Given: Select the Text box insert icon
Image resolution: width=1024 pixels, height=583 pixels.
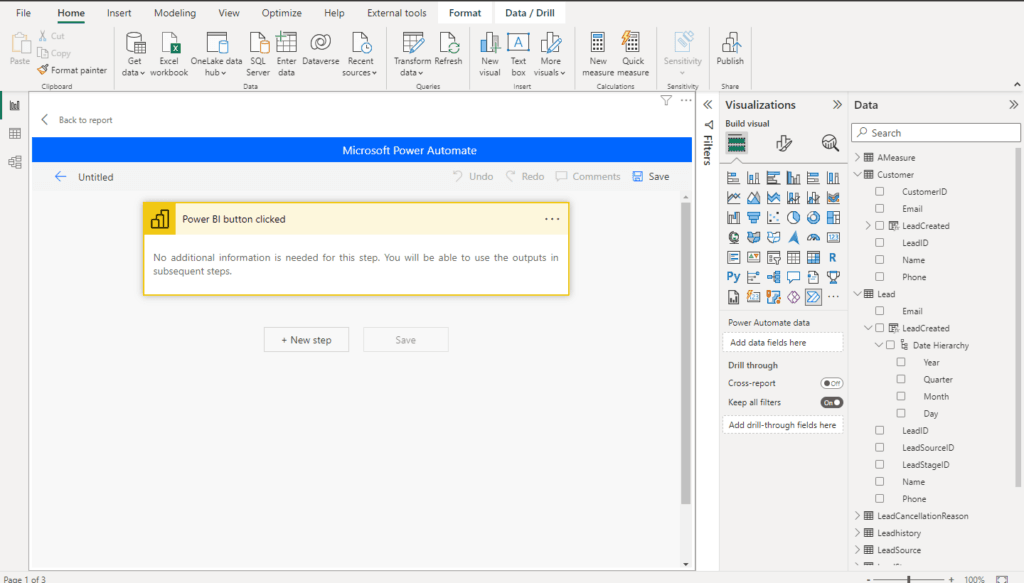Looking at the screenshot, I should coord(518,43).
